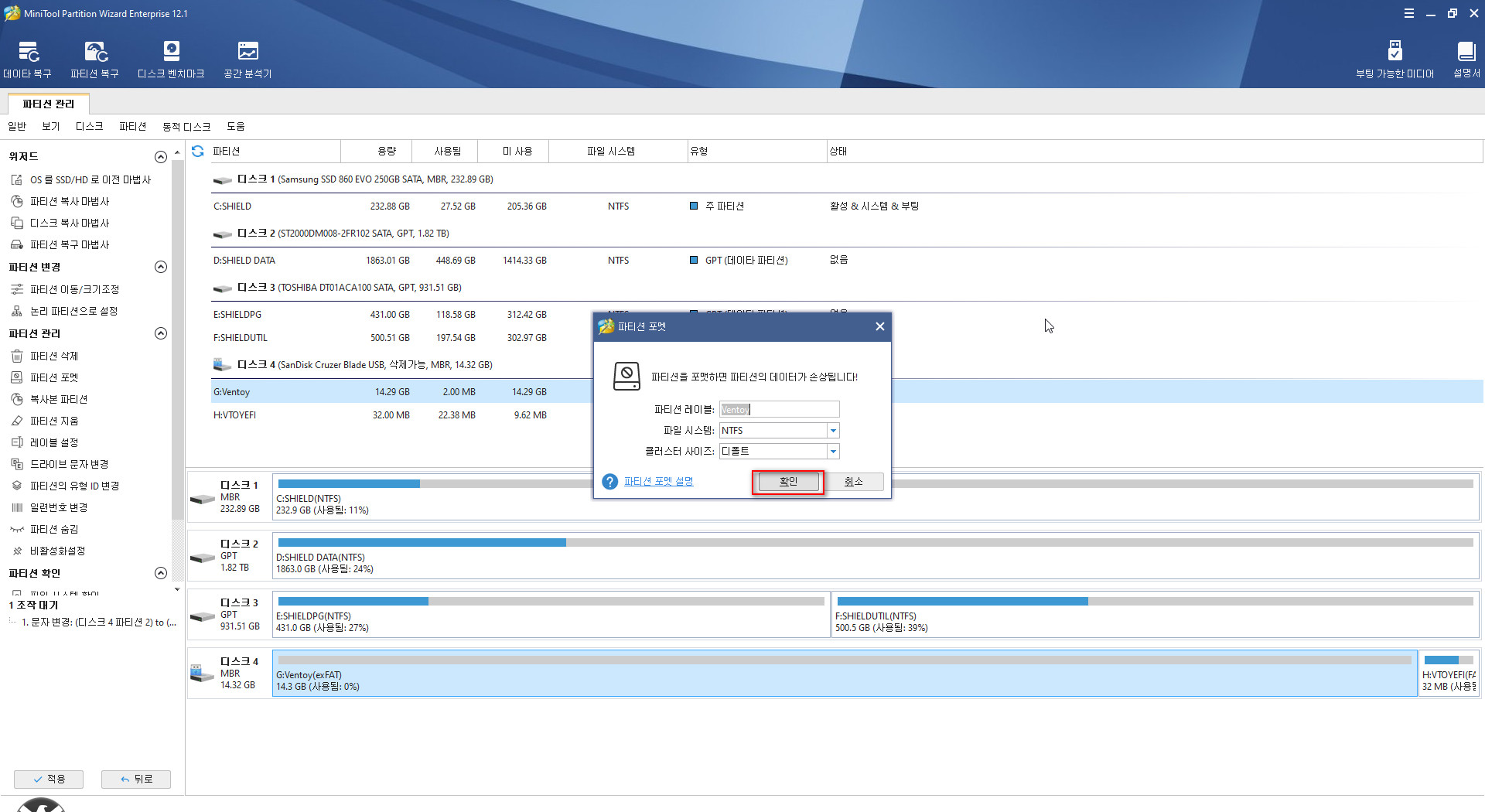Start the Partition Copy wizard (파티션 복사 마법사)

69,201
